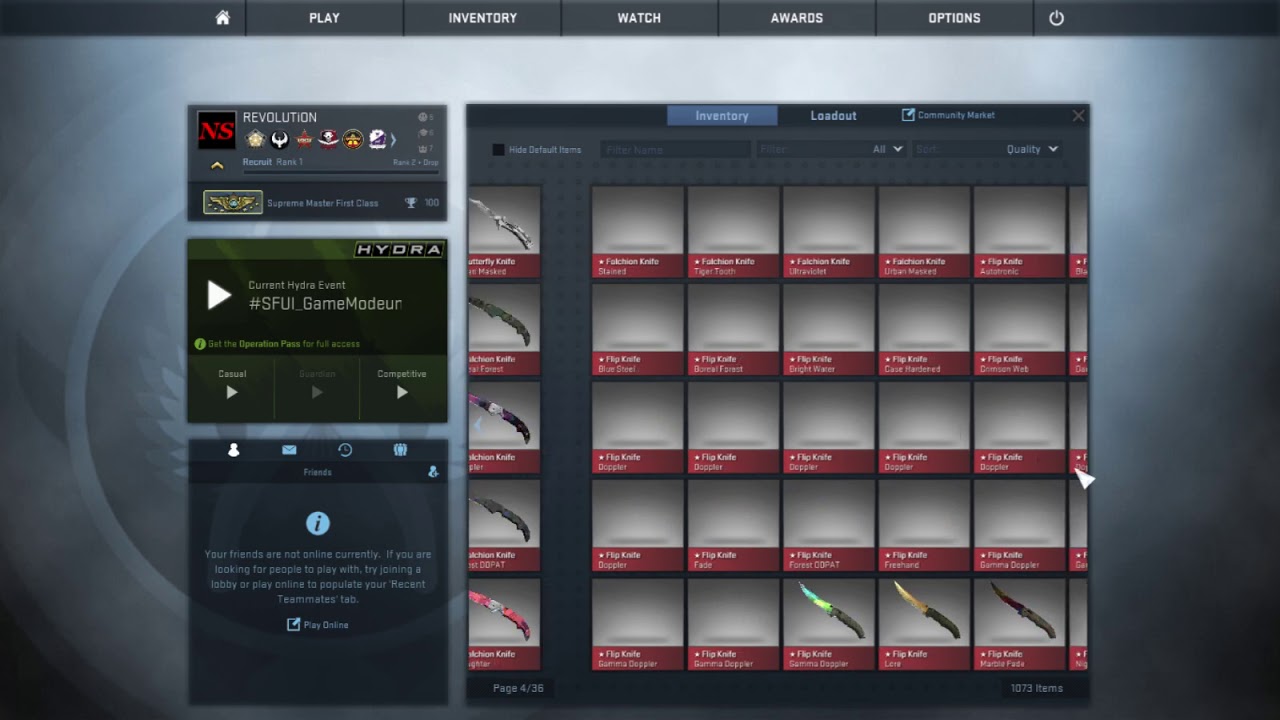Viewport: 1280px width, 720px height.
Task: Open the messages envelope icon
Action: point(289,450)
